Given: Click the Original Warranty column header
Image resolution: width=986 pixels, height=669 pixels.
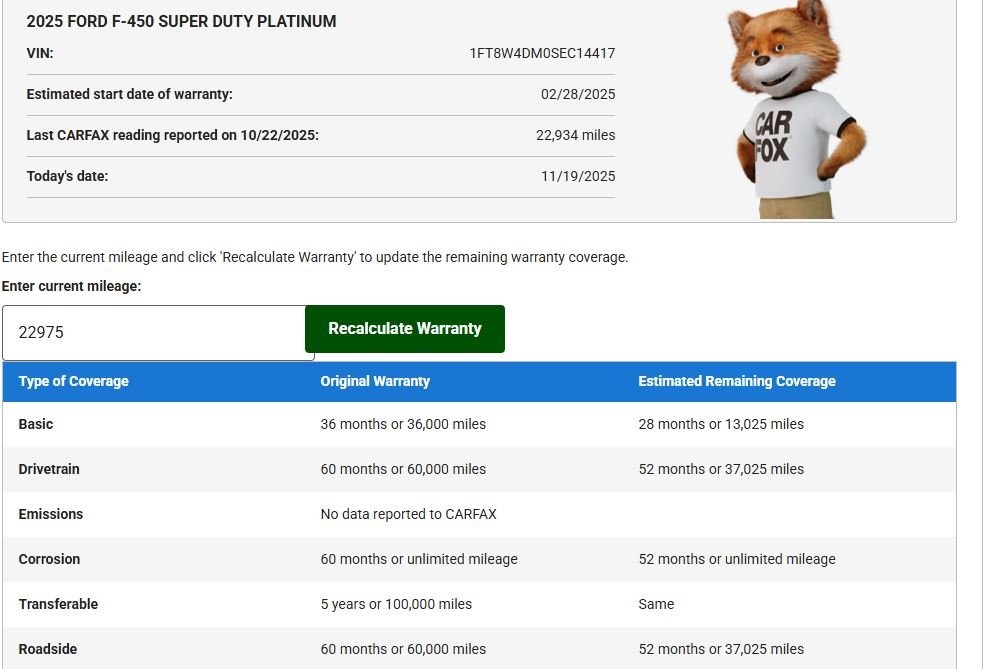Looking at the screenshot, I should click(x=375, y=381).
